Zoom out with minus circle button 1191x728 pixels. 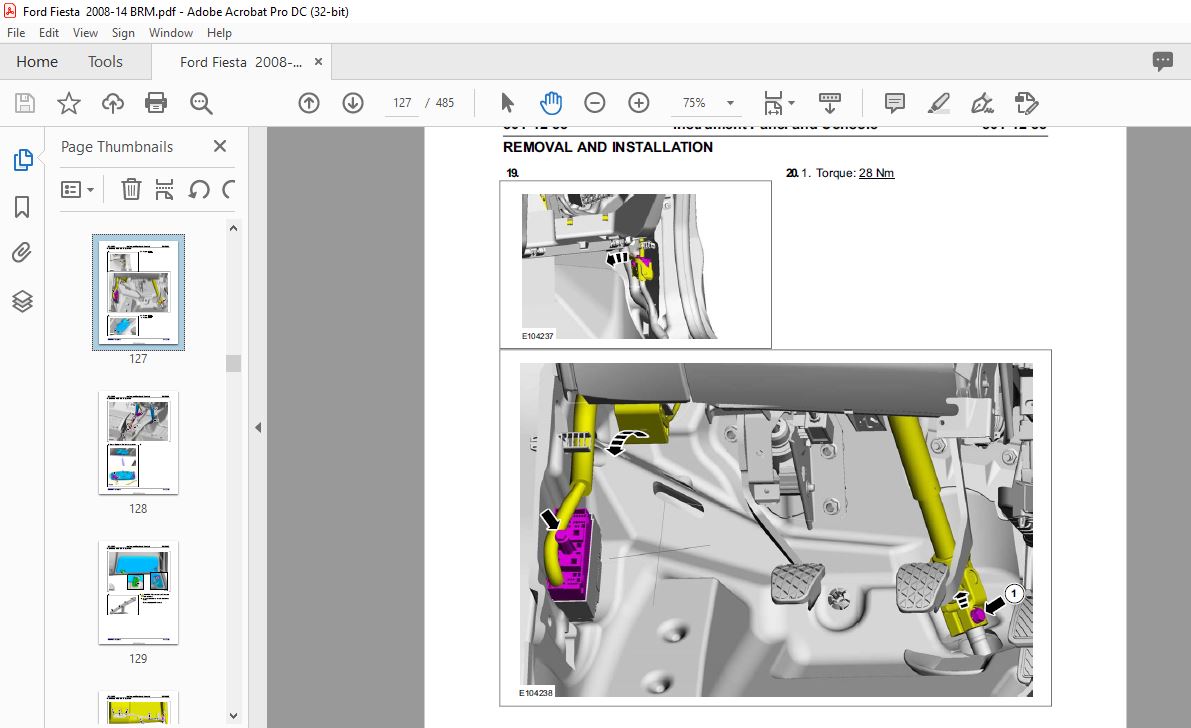595,103
